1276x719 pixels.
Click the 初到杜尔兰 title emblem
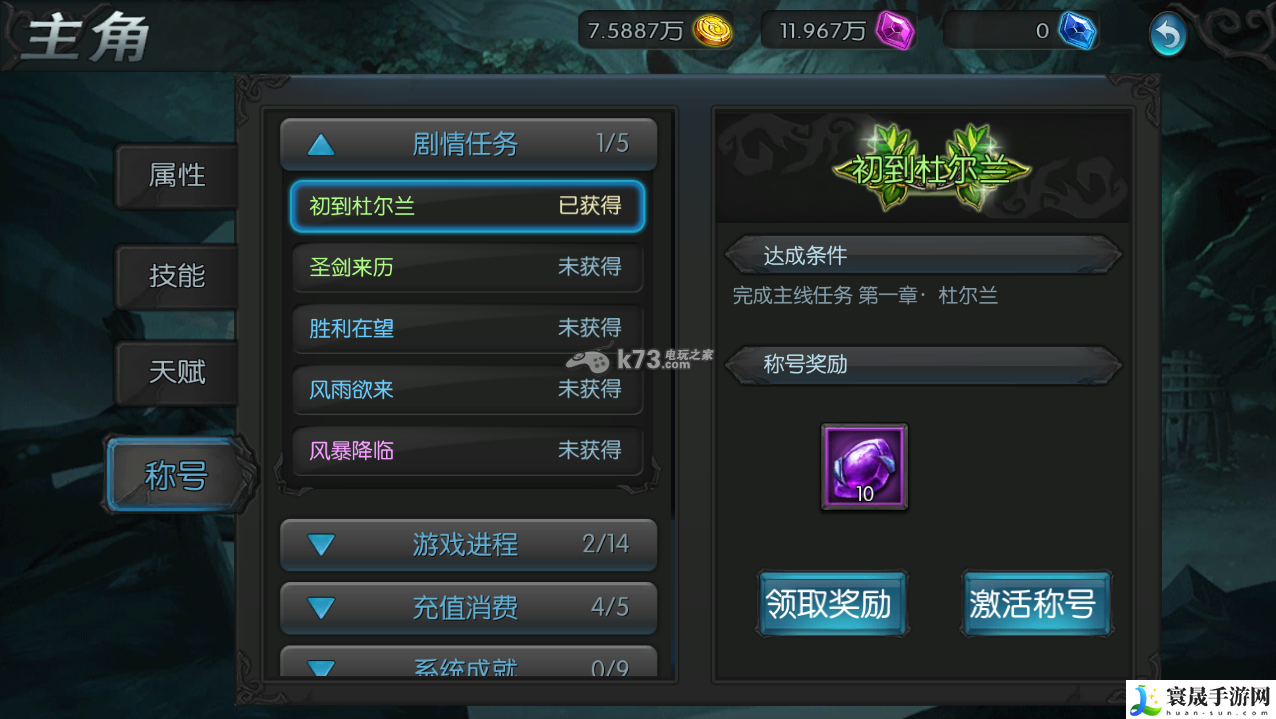[x=930, y=168]
